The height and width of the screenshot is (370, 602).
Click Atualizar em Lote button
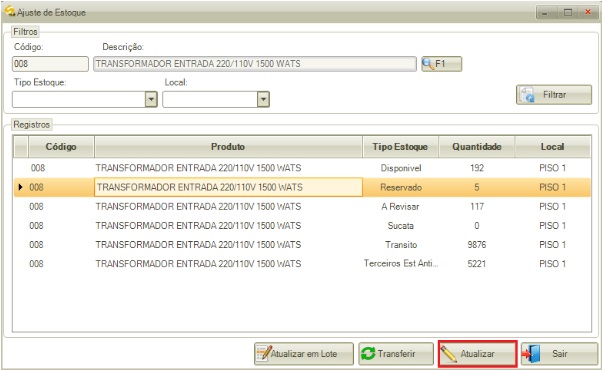point(304,353)
